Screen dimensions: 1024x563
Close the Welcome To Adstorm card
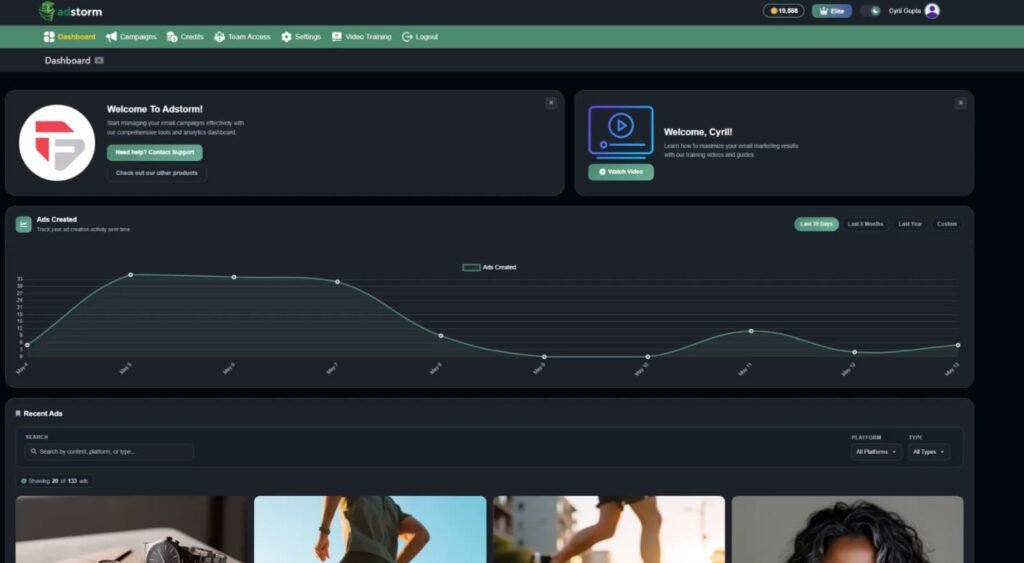(x=551, y=103)
